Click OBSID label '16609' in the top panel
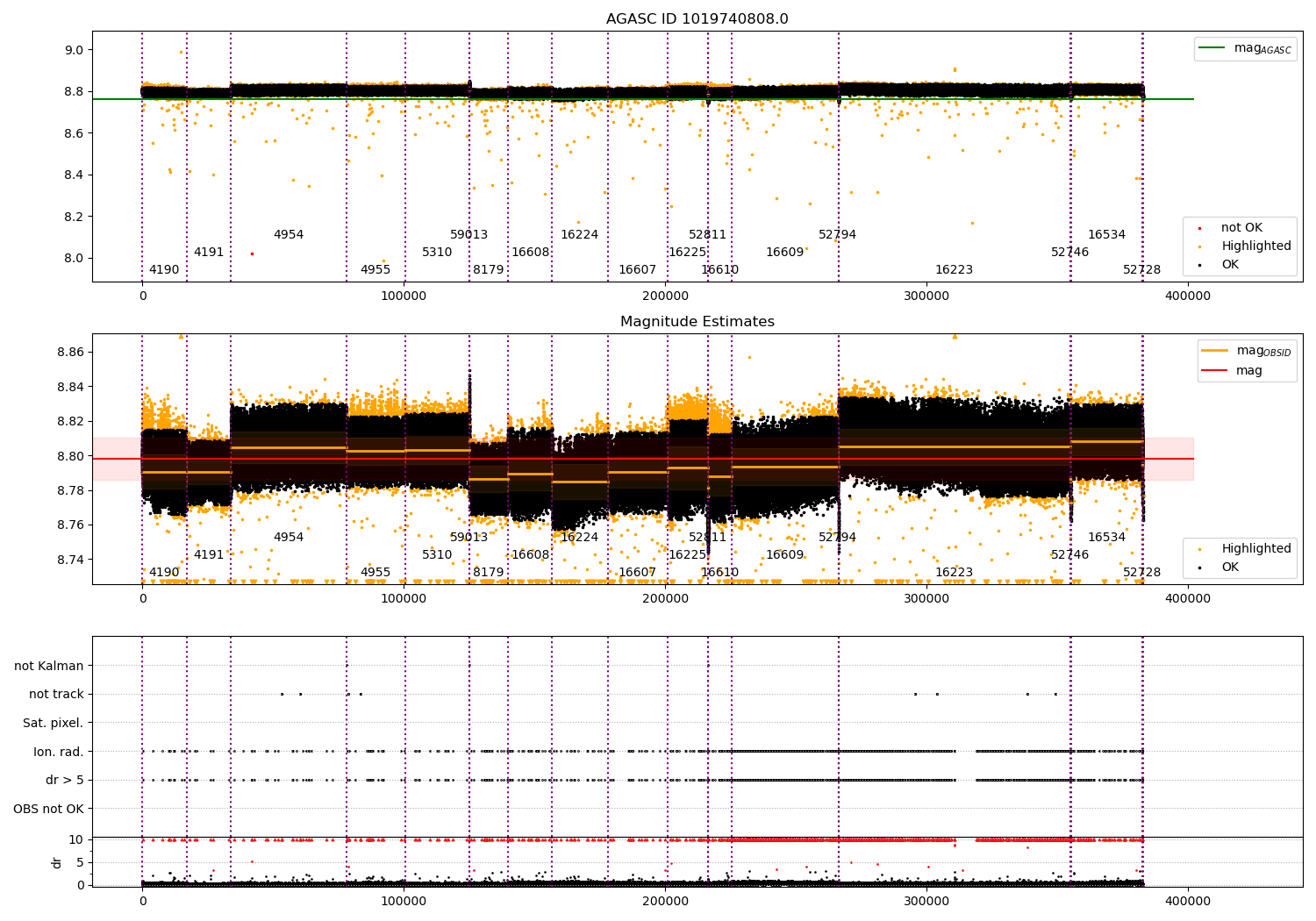1316x921 pixels. (785, 252)
